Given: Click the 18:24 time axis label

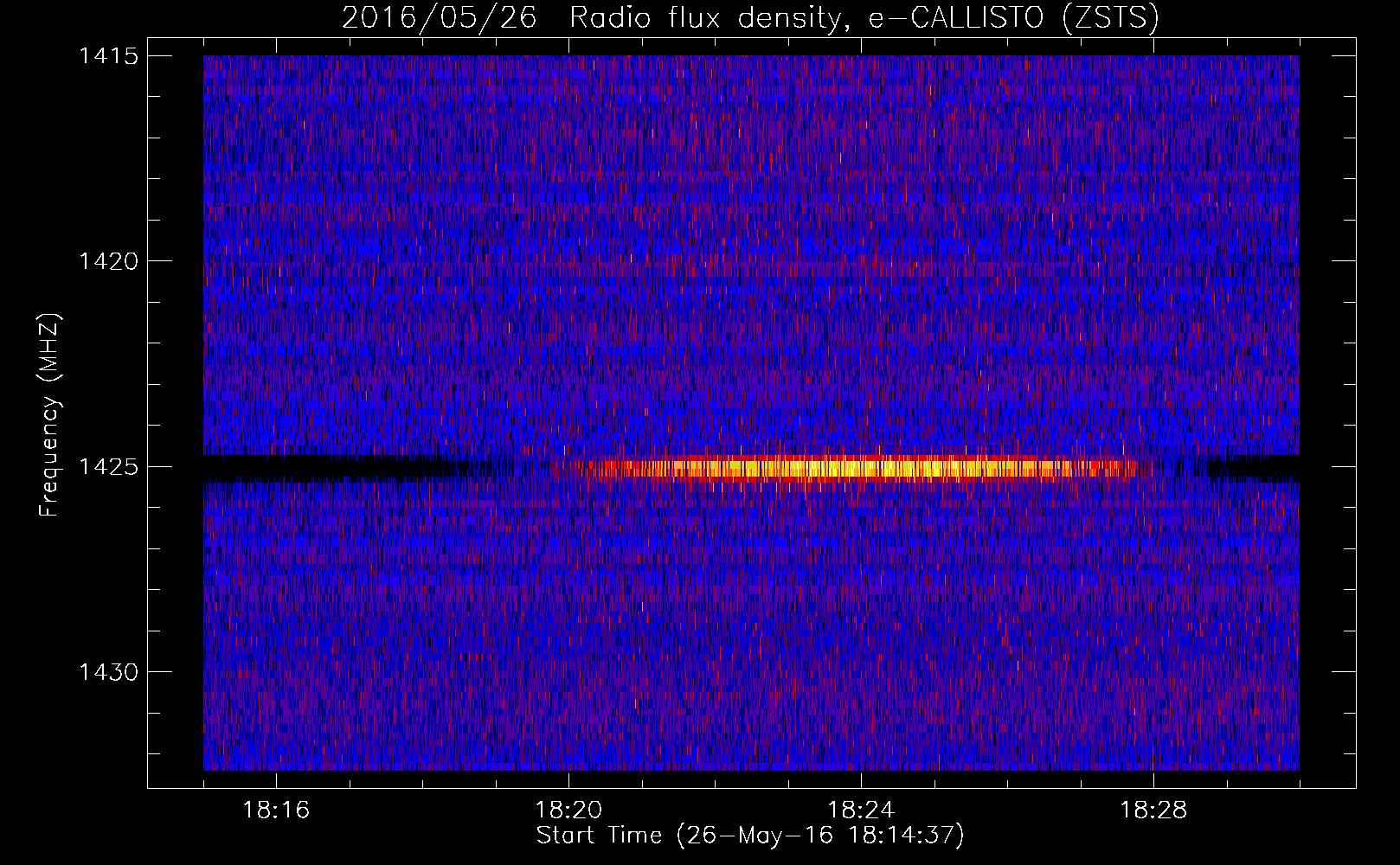Looking at the screenshot, I should click(861, 811).
